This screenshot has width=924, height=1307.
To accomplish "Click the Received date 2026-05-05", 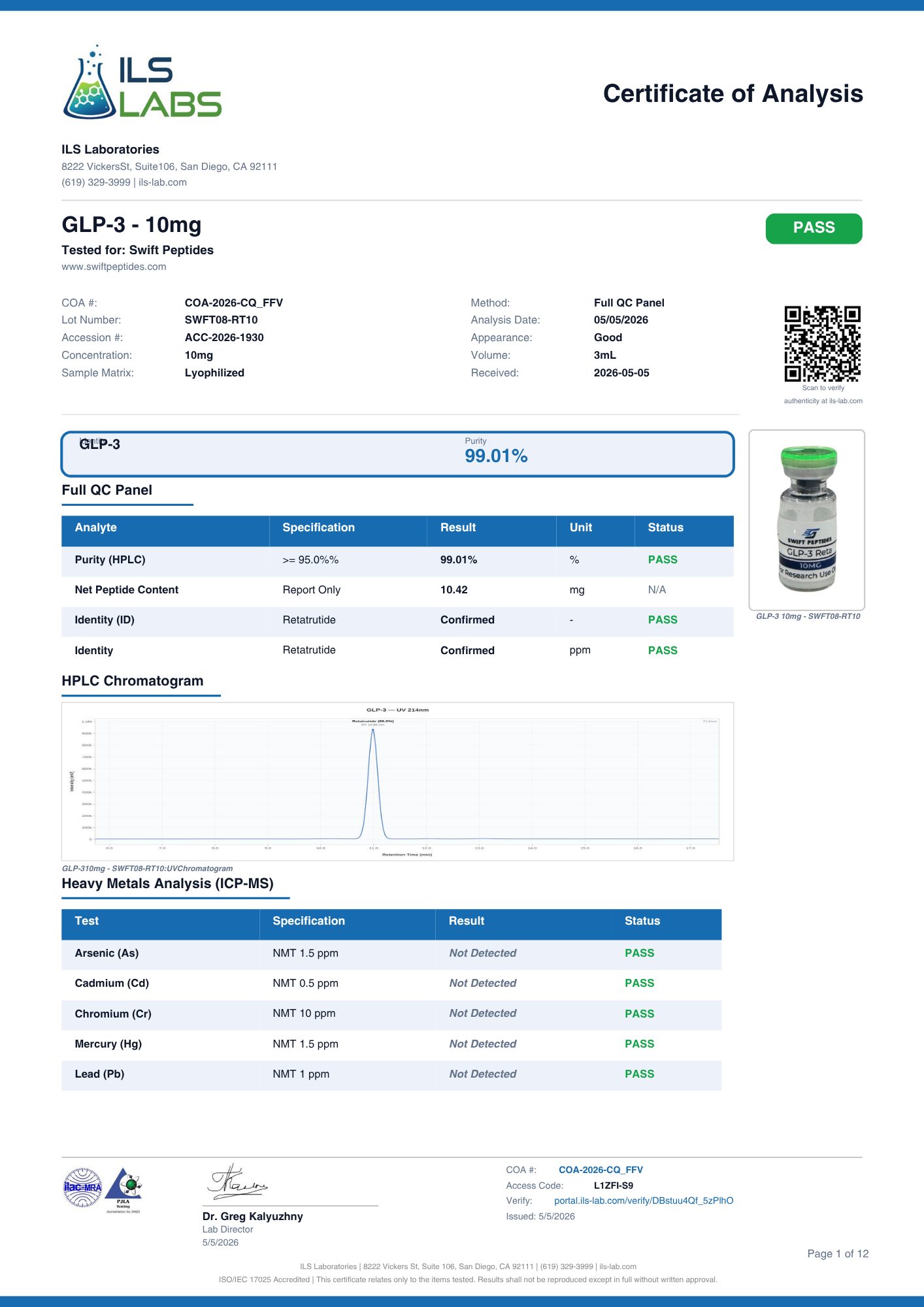I will 621,372.
